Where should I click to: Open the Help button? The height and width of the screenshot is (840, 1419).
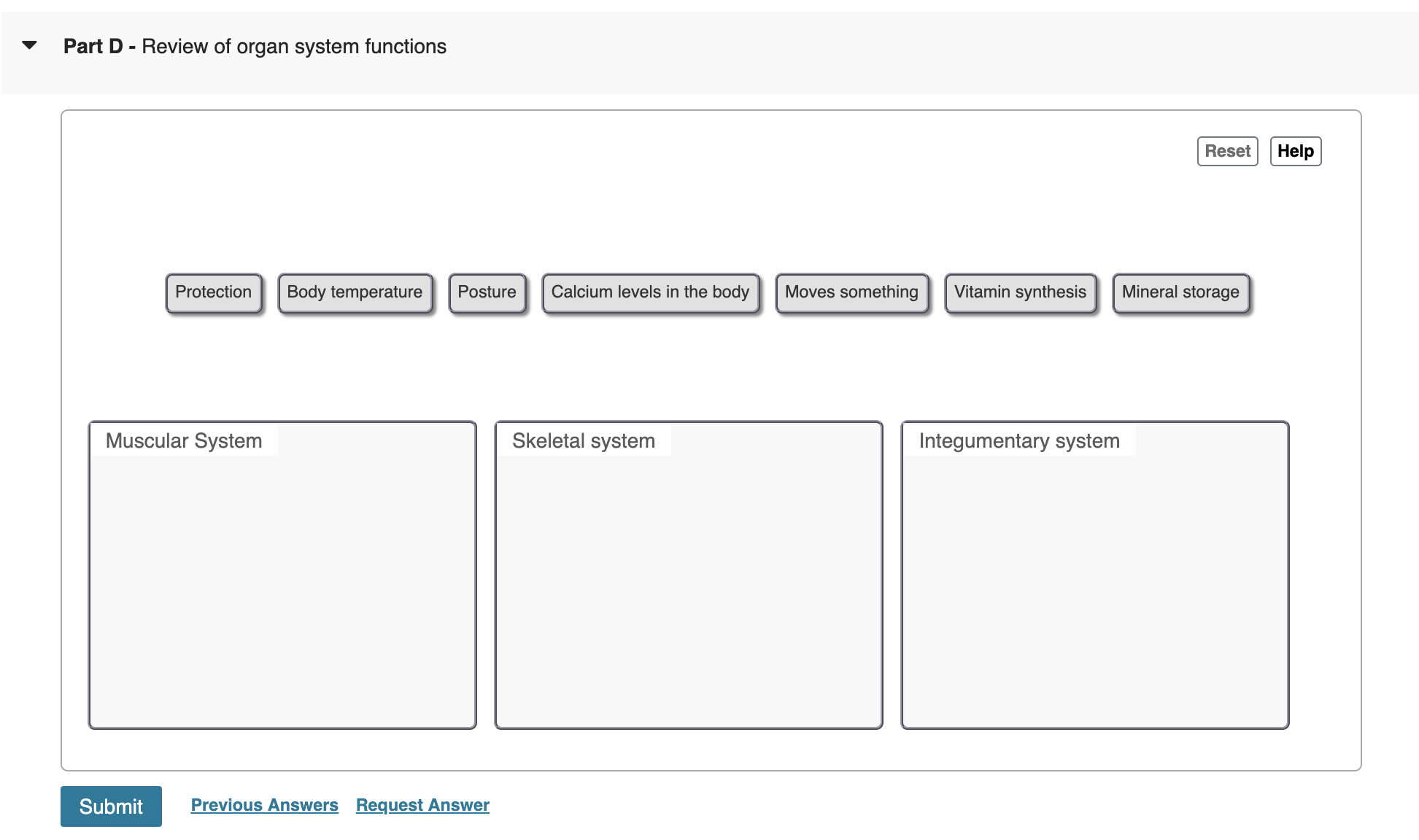[x=1295, y=151]
